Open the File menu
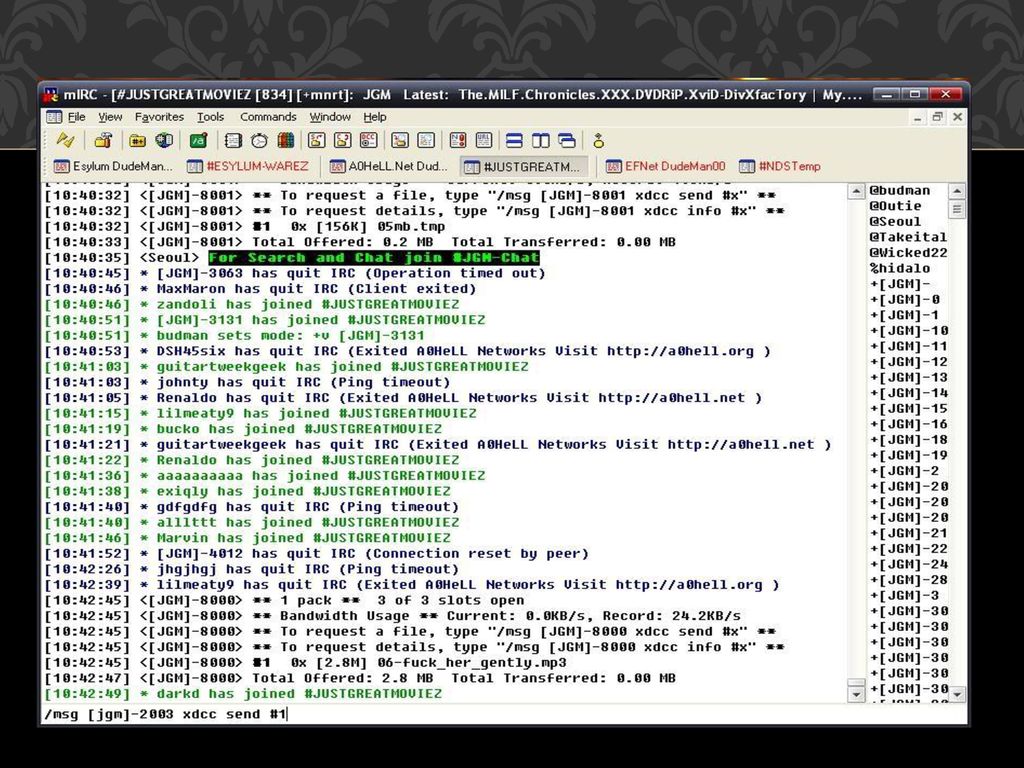The height and width of the screenshot is (768, 1024). tap(76, 117)
